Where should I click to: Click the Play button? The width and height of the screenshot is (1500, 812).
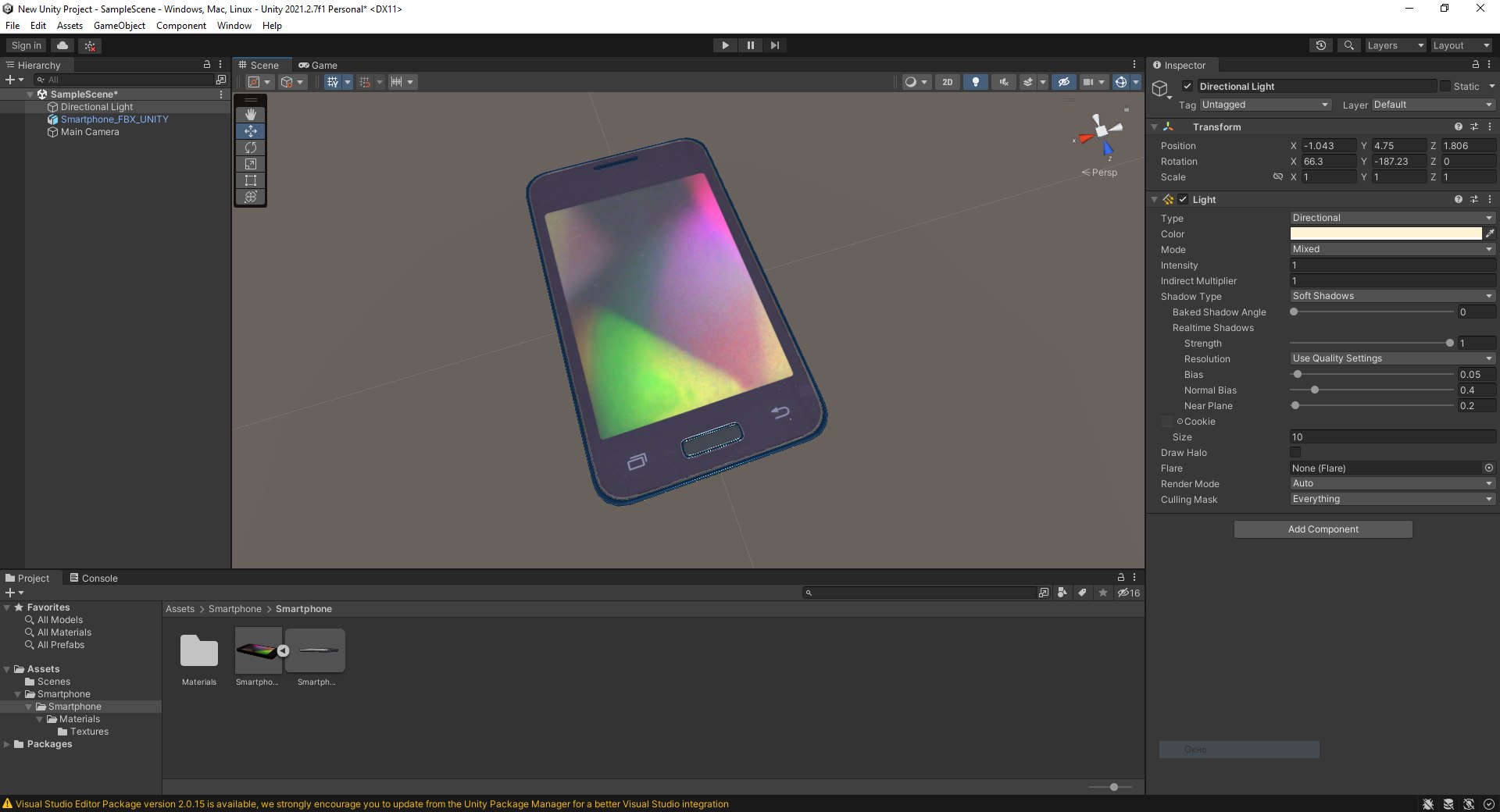click(725, 45)
